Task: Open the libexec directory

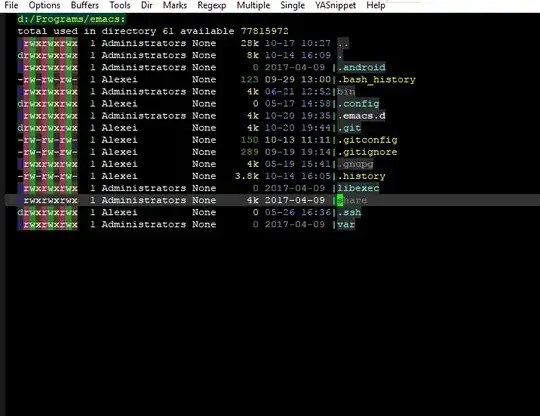Action: click(x=358, y=188)
